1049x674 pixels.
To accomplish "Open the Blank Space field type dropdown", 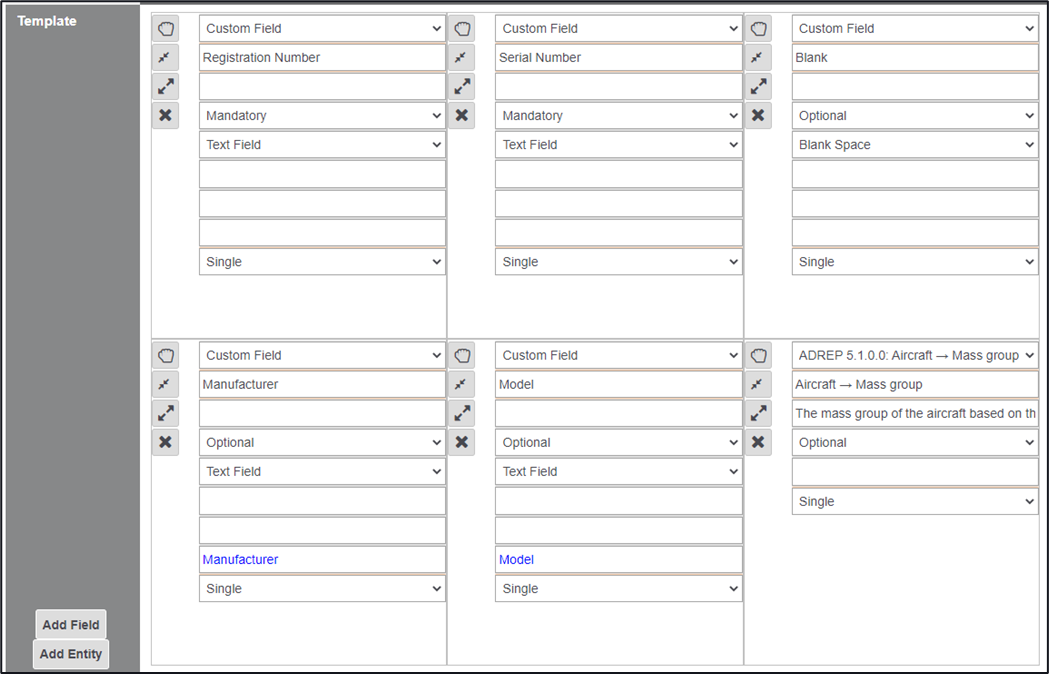I will pyautogui.click(x=915, y=145).
